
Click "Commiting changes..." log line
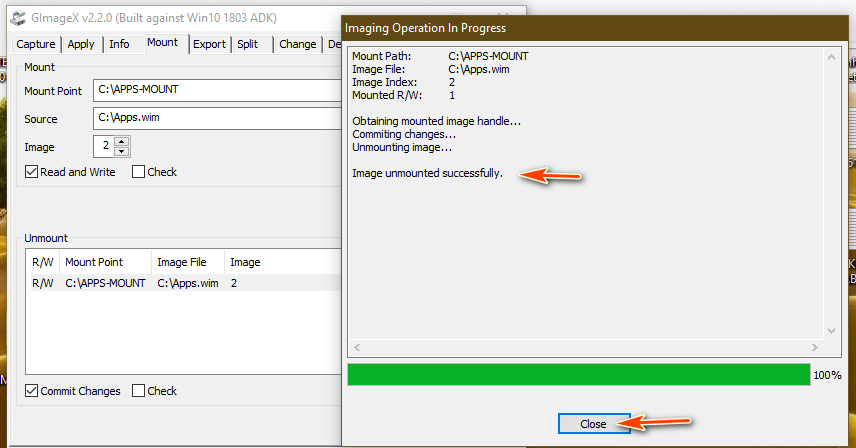tap(403, 134)
